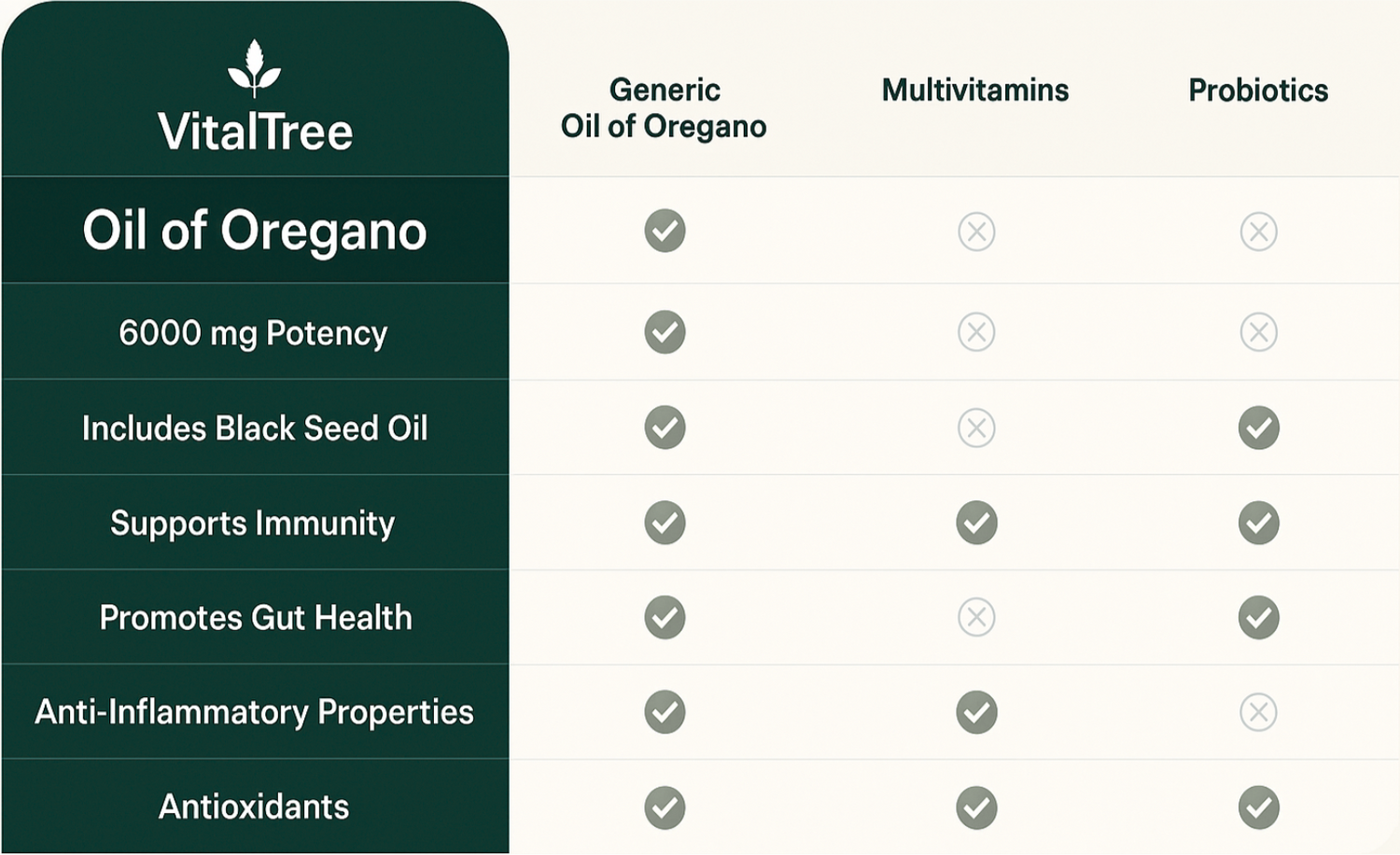This screenshot has height=855, width=1400.
Task: Click Probiotics X mark for 6000 mg Potency
Action: pyautogui.click(x=1258, y=332)
